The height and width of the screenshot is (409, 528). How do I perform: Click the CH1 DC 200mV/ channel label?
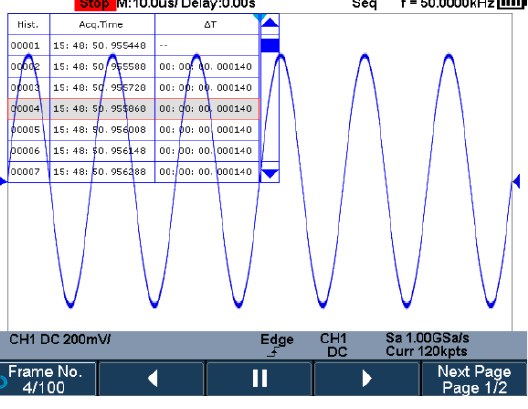(x=60, y=339)
